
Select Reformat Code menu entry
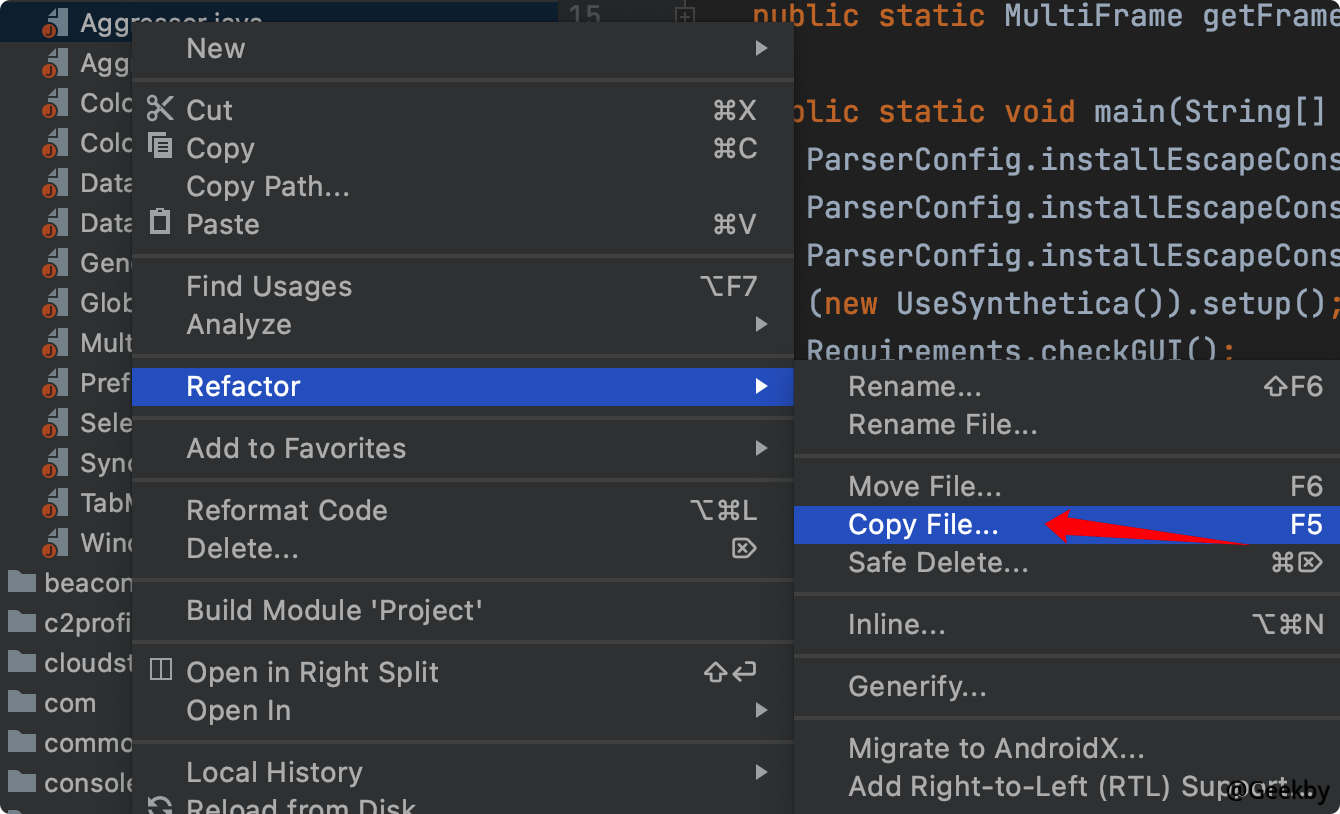[x=286, y=510]
